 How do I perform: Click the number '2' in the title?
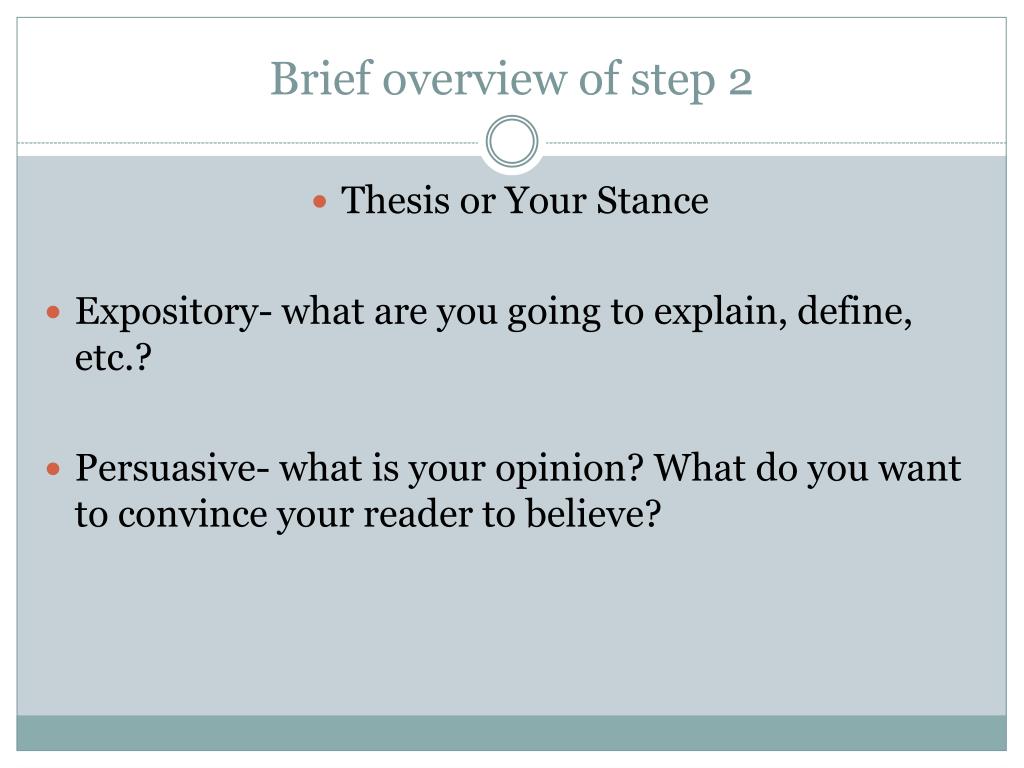point(741,81)
